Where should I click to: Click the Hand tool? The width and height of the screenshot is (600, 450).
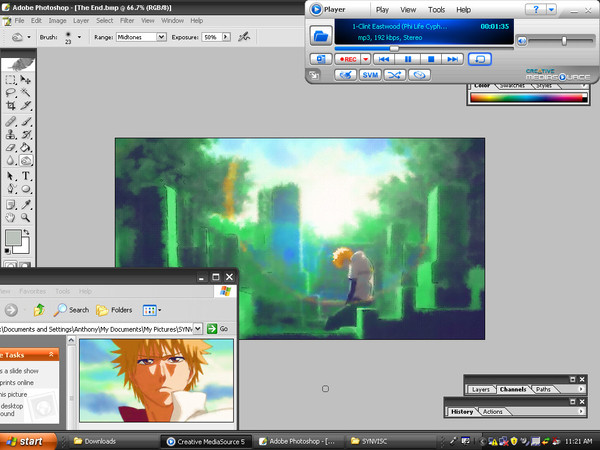10,217
